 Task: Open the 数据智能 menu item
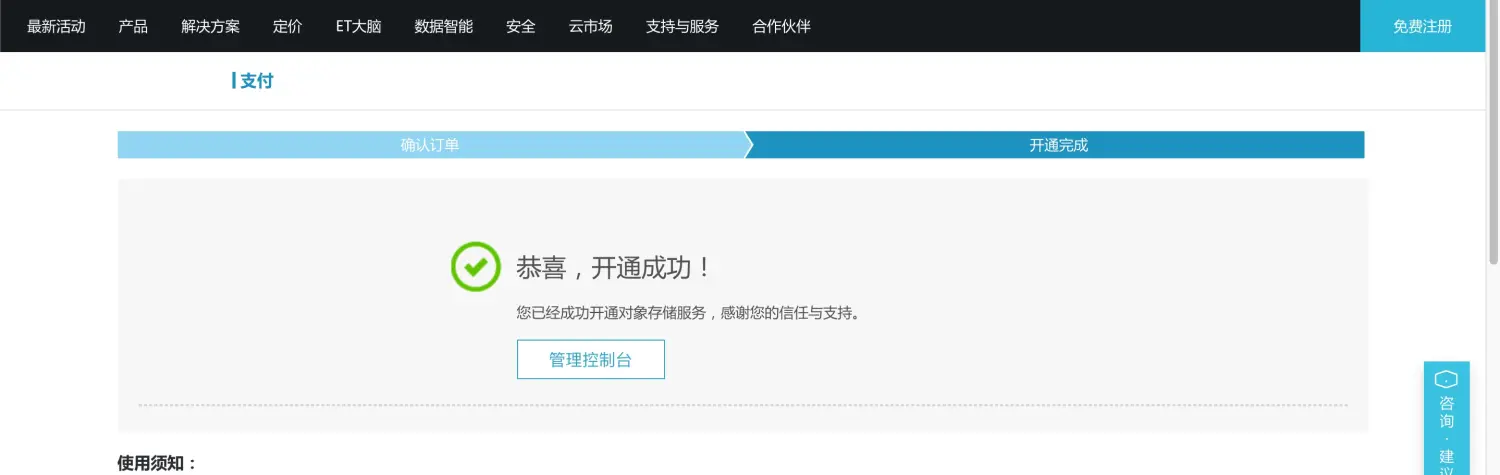click(444, 27)
